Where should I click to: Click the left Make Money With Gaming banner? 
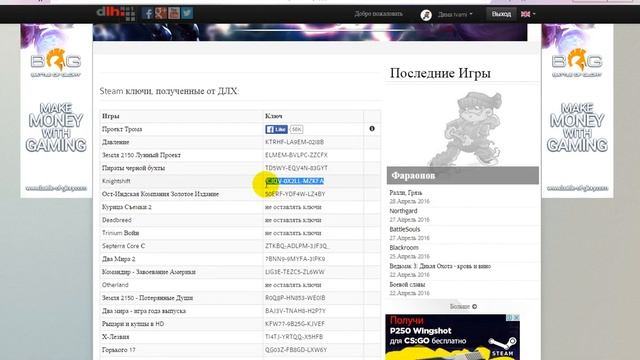[56, 111]
